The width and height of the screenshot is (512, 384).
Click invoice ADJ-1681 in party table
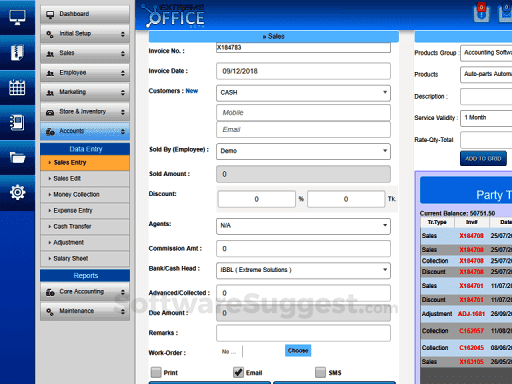click(471, 314)
